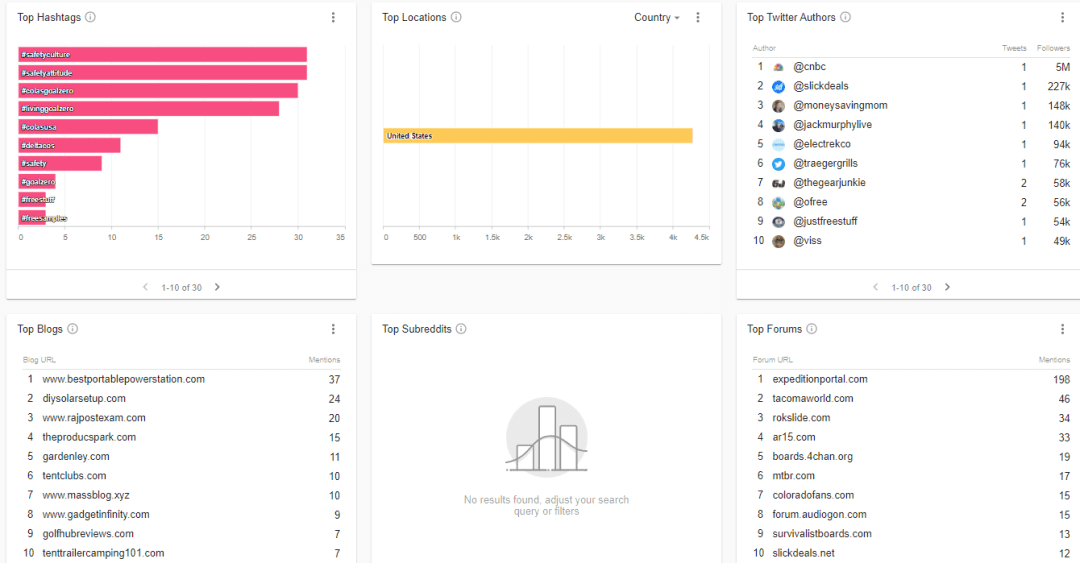Open the expeditionportal.com forum link
This screenshot has height=563, width=1080.
point(820,379)
